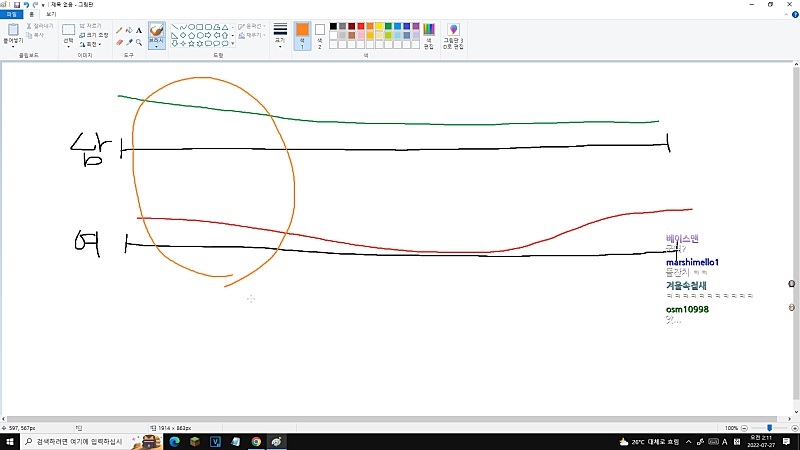Open Edit with Paint 3D
The image size is (800, 450).
coord(453,36)
